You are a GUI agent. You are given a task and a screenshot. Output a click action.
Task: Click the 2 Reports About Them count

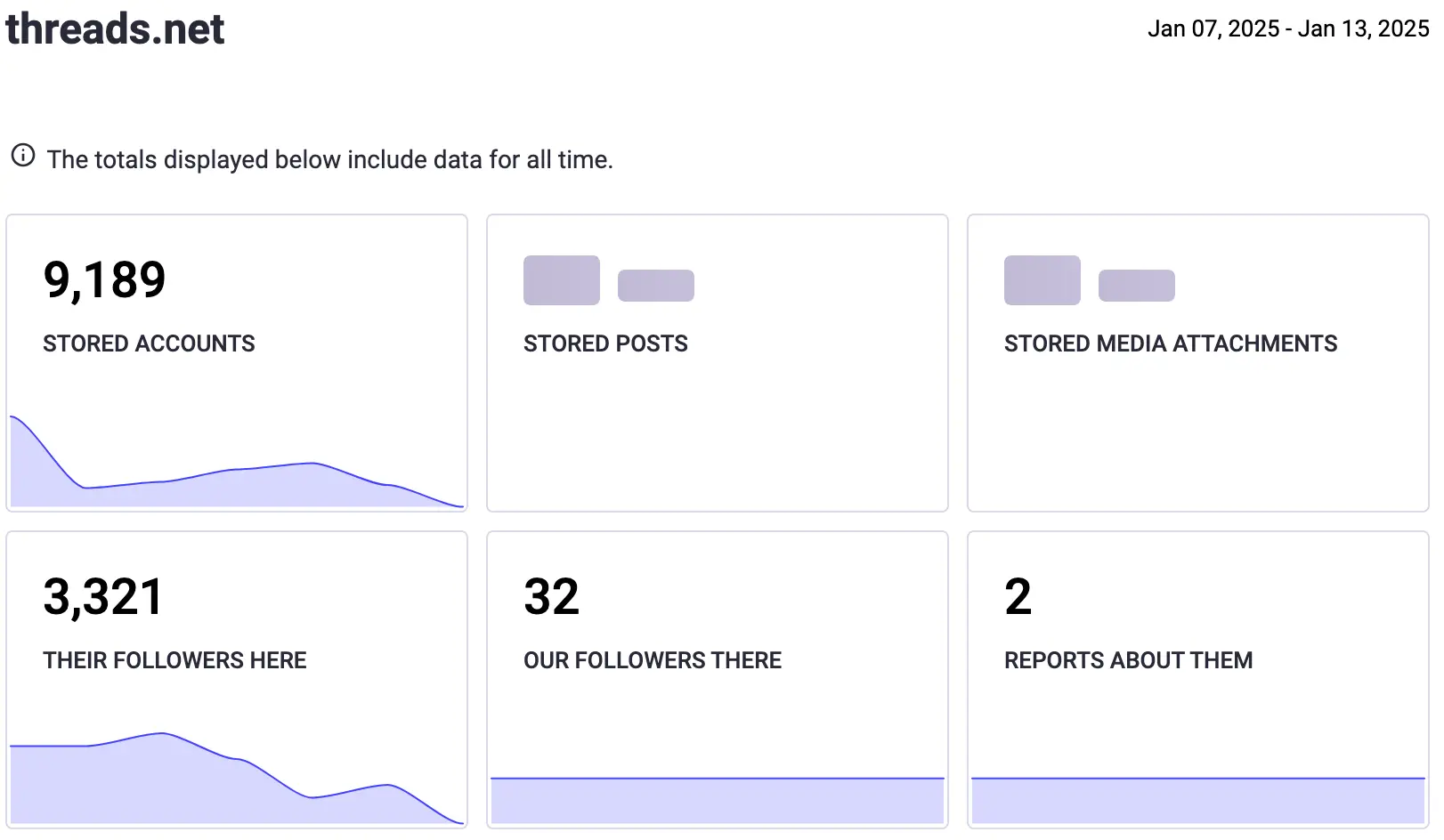point(1017,596)
